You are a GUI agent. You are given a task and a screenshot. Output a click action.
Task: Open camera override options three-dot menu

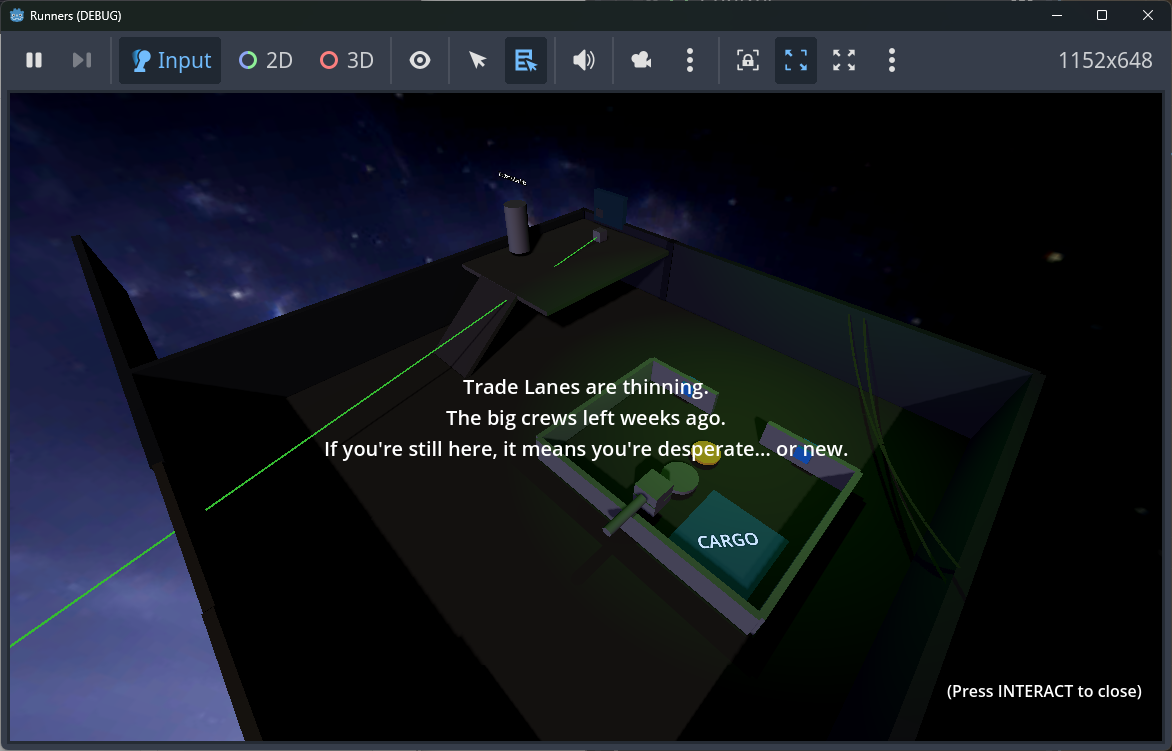[690, 60]
